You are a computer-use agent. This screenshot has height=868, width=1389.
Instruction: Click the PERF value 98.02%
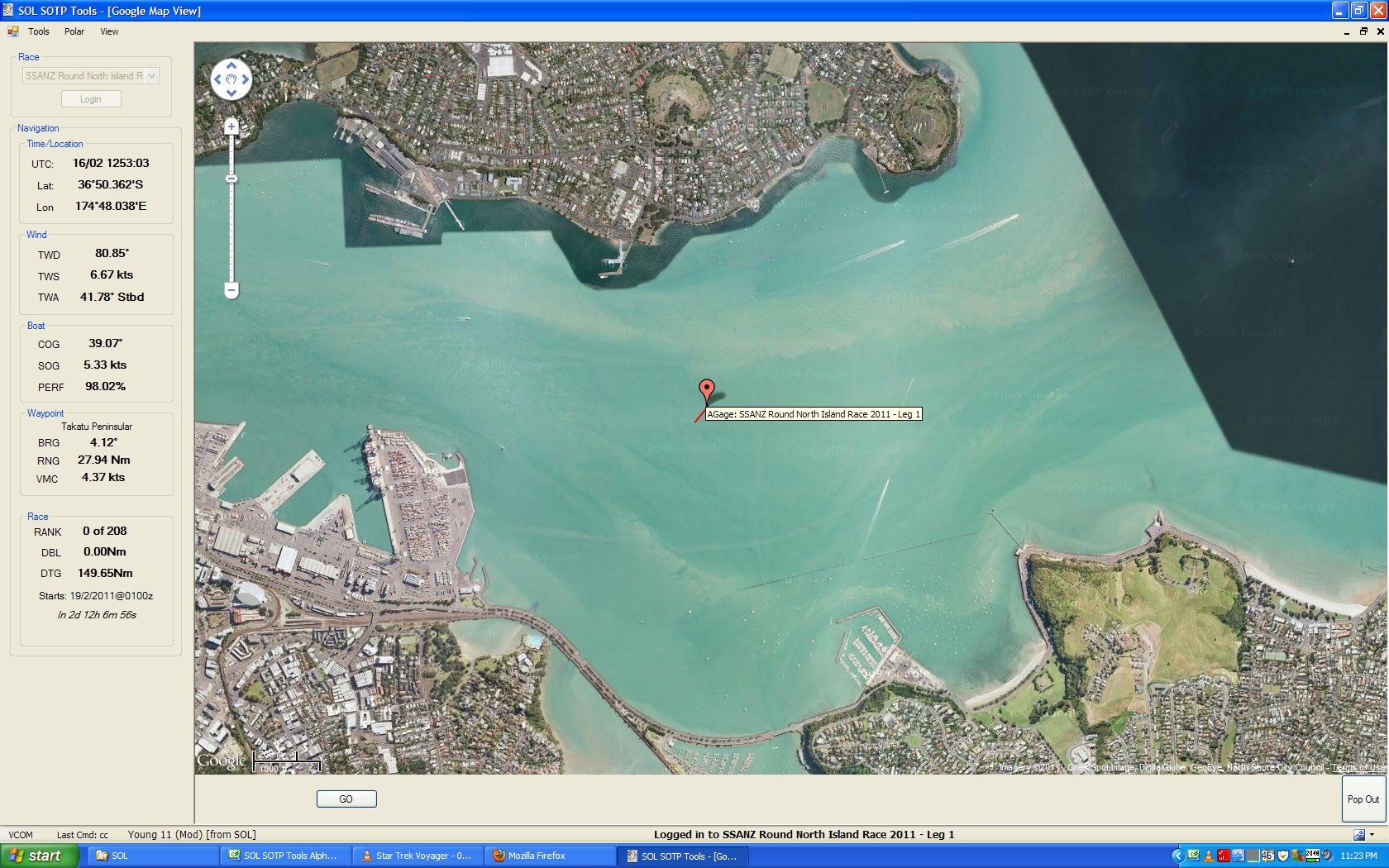(106, 386)
